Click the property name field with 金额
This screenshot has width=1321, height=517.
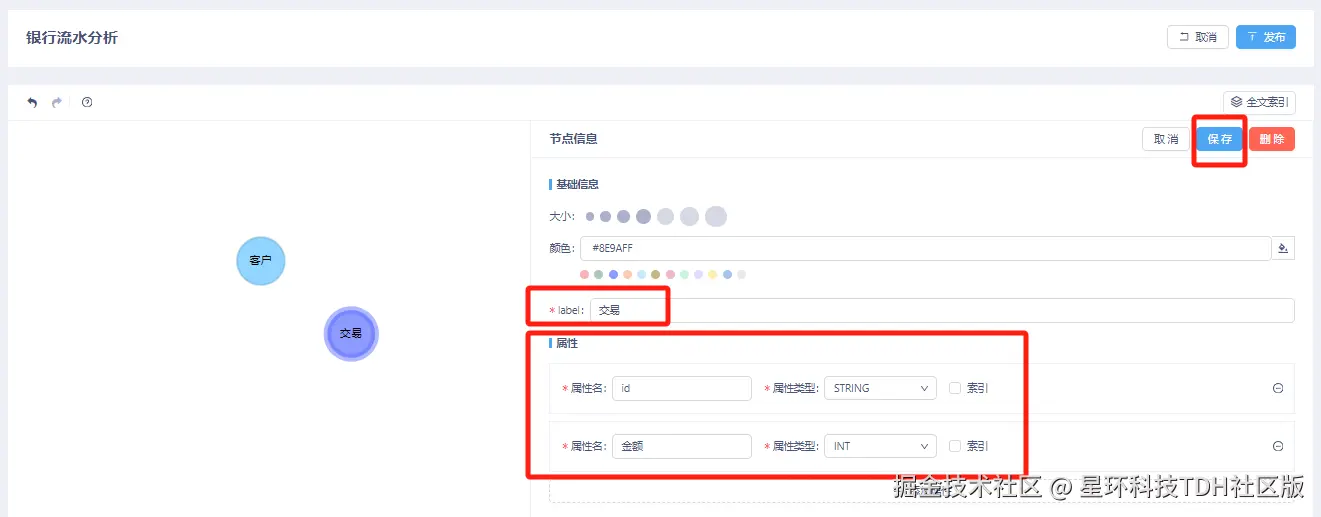click(682, 446)
